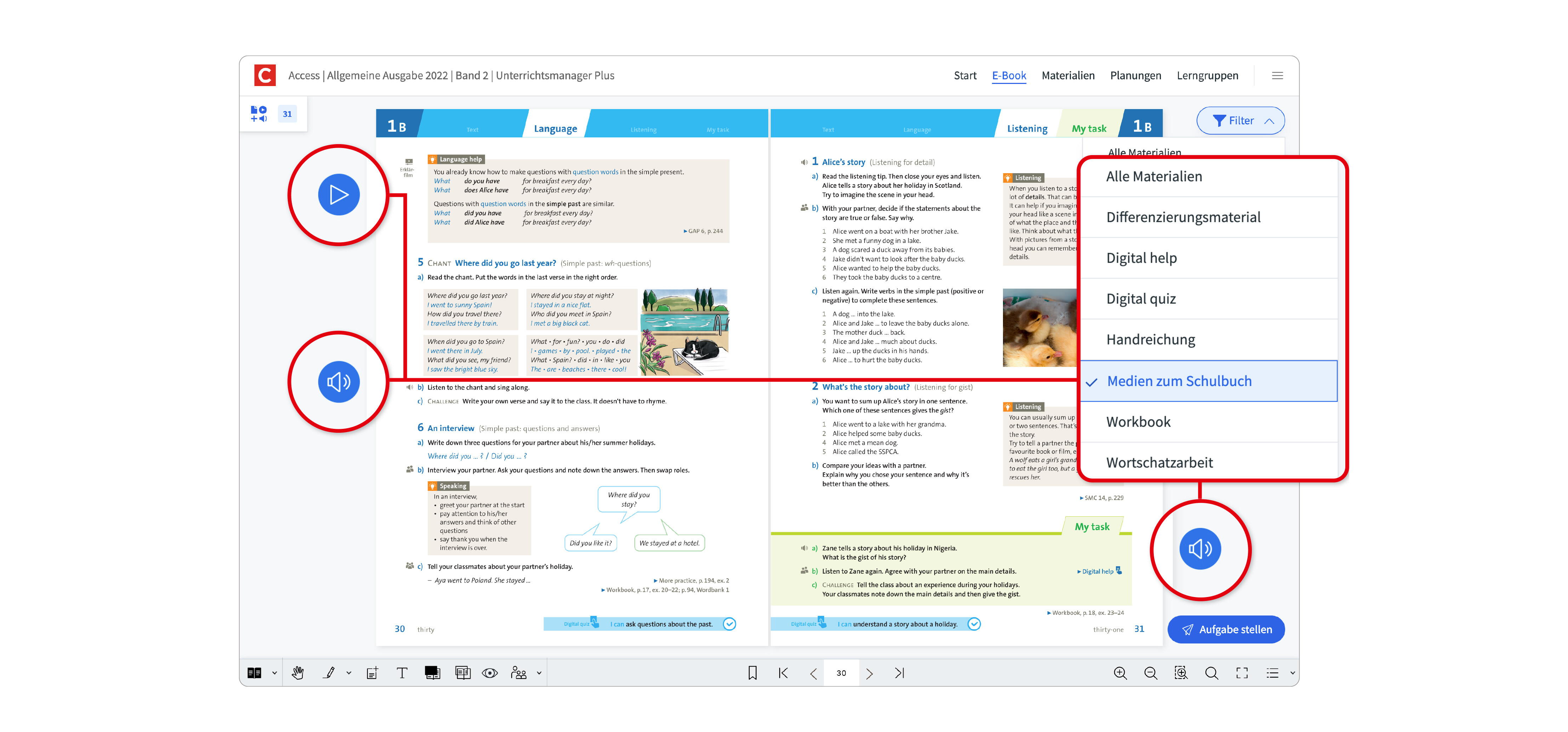1568x732 pixels.
Task: Check the 'ask questions about the past' goal
Action: [729, 624]
